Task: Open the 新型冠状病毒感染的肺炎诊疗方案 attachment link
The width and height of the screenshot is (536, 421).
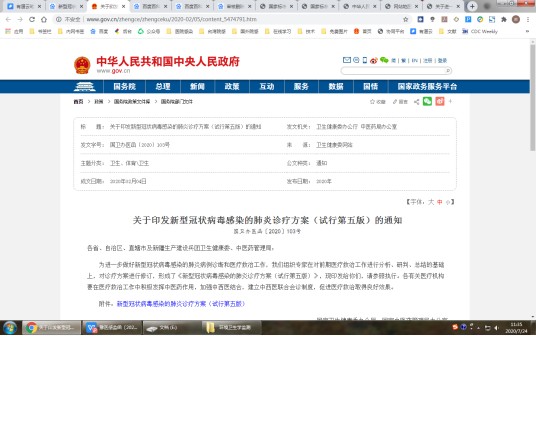Action: pos(180,304)
